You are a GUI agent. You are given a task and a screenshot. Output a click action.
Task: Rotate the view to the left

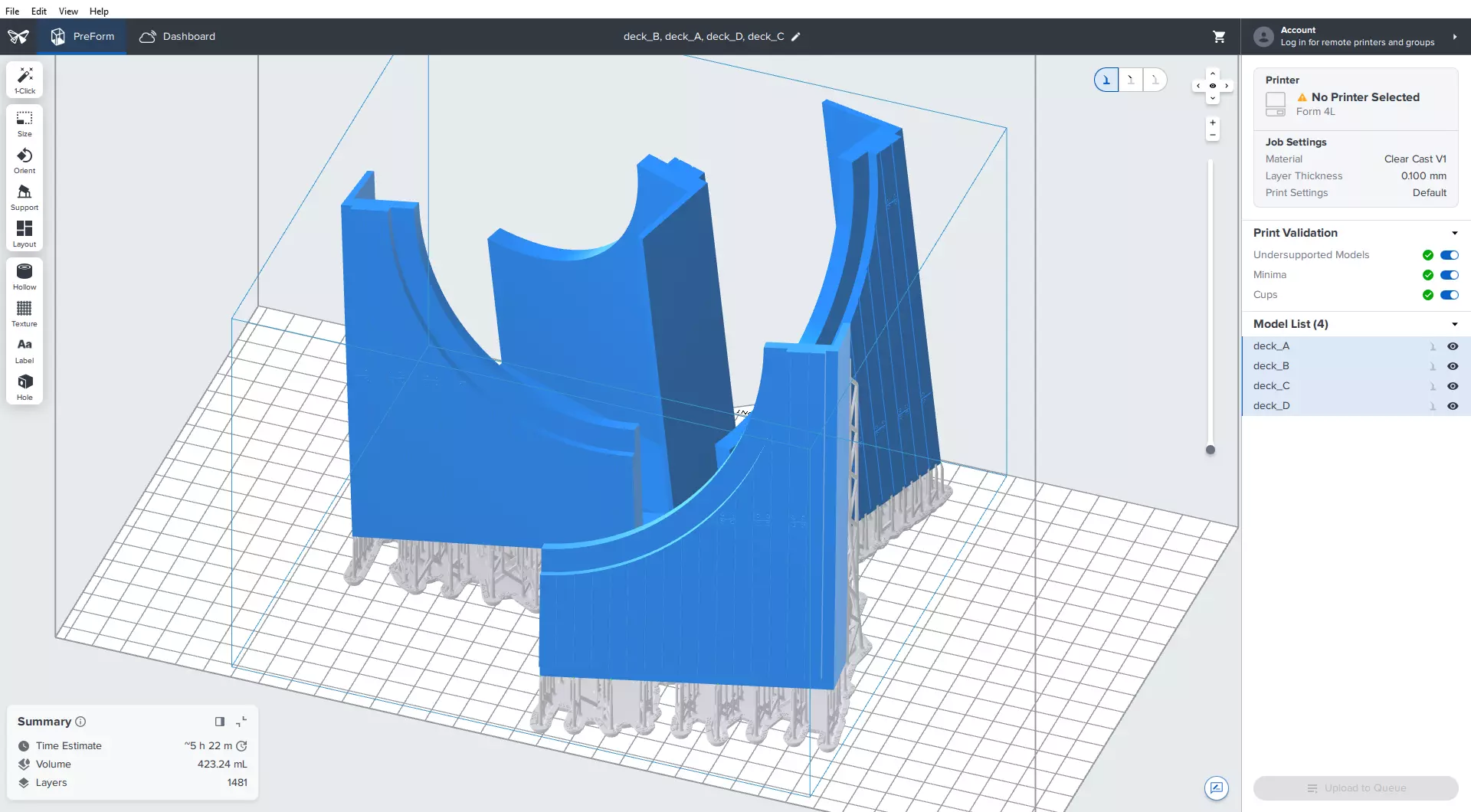click(1199, 86)
